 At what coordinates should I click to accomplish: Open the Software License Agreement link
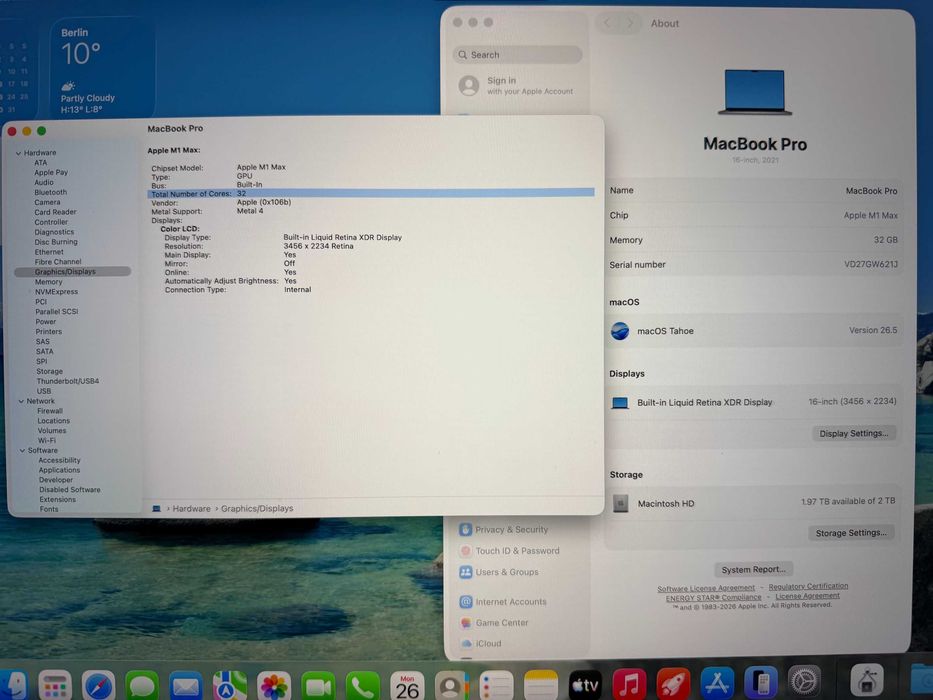click(x=706, y=588)
